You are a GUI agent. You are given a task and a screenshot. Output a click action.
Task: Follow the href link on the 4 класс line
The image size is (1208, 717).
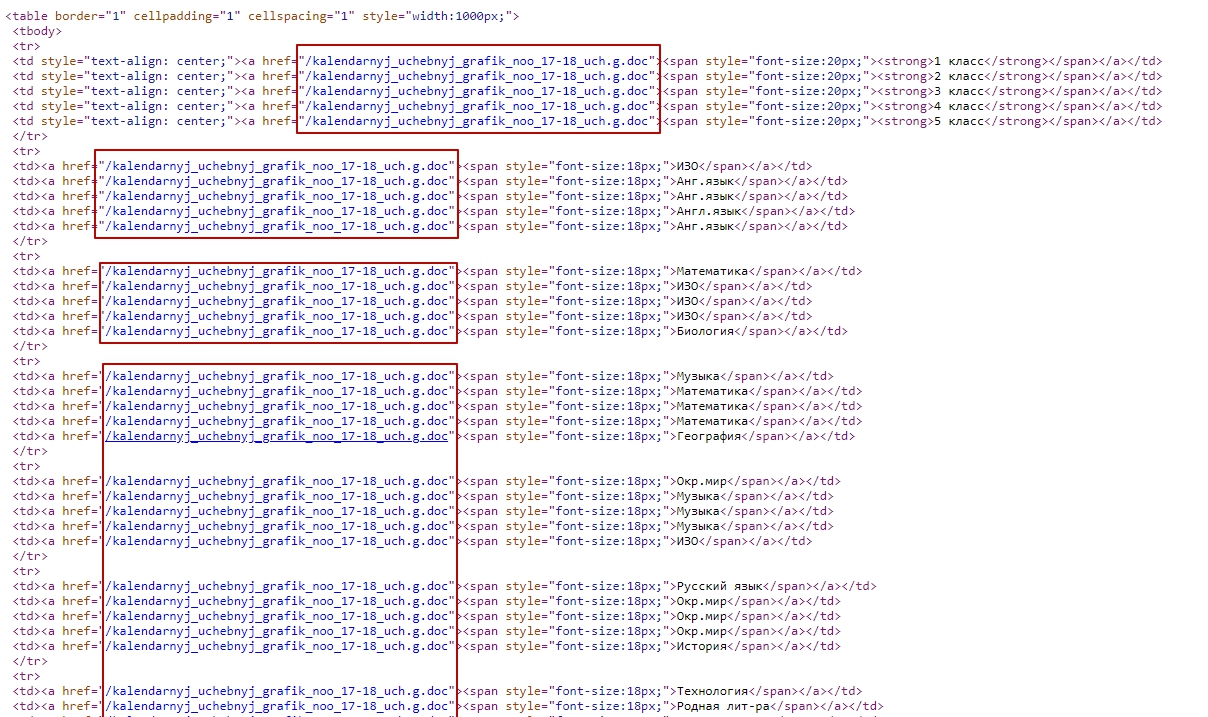pos(479,106)
